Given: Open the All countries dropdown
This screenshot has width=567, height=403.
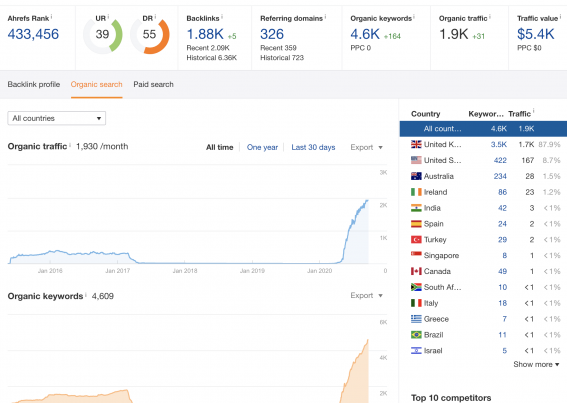Looking at the screenshot, I should click(56, 118).
